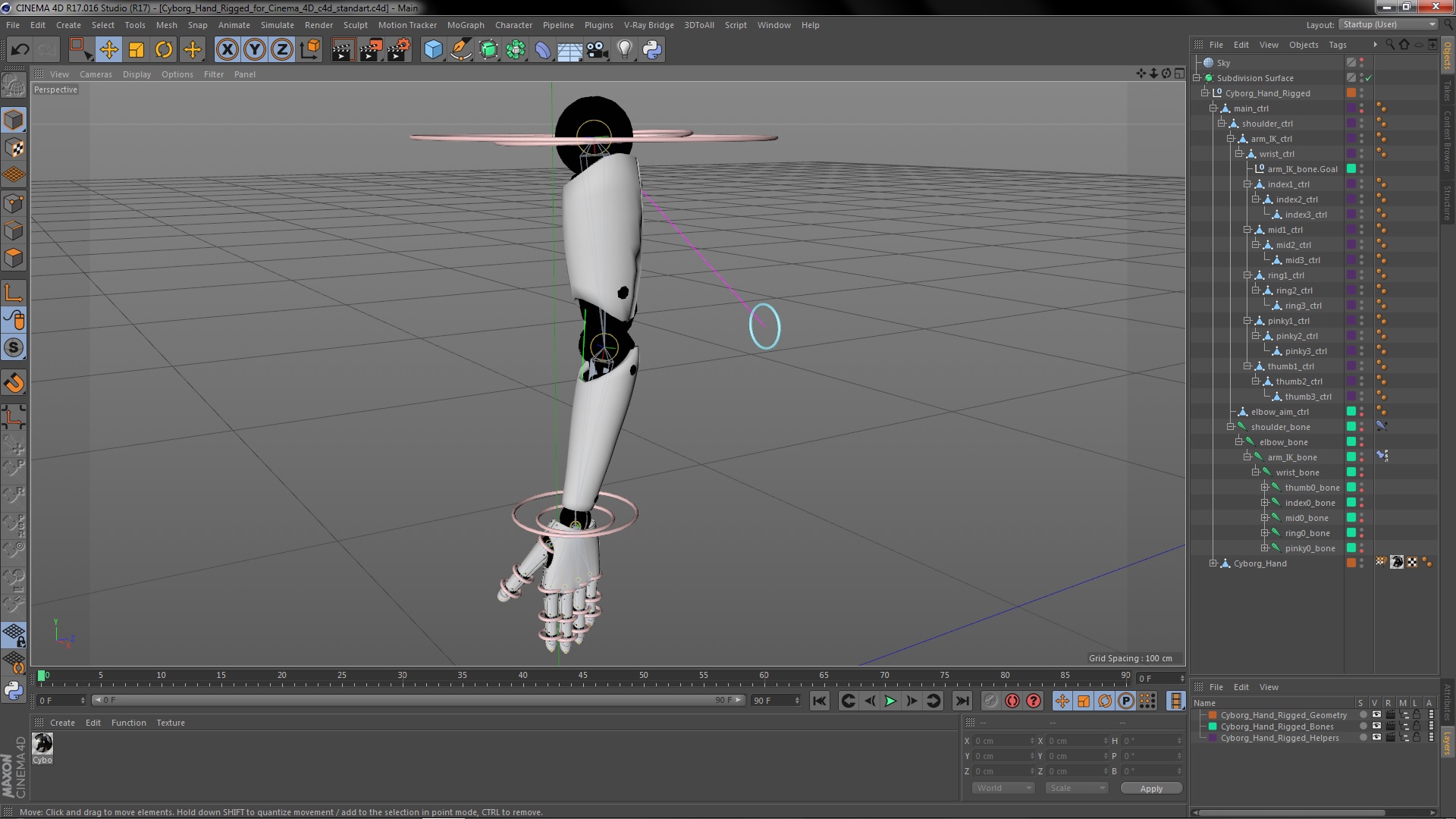Click the Undo arrow icon
Screen dimensions: 1456x819
pos(20,50)
